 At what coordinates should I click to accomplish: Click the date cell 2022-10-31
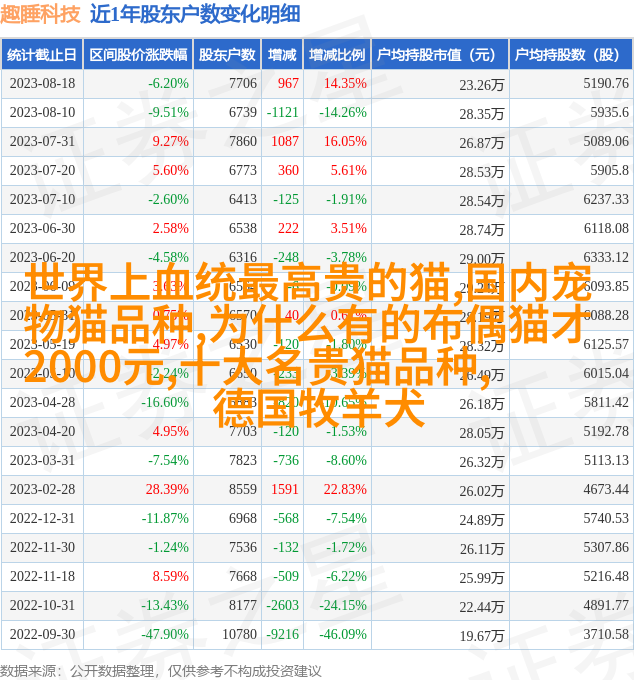coord(42,605)
